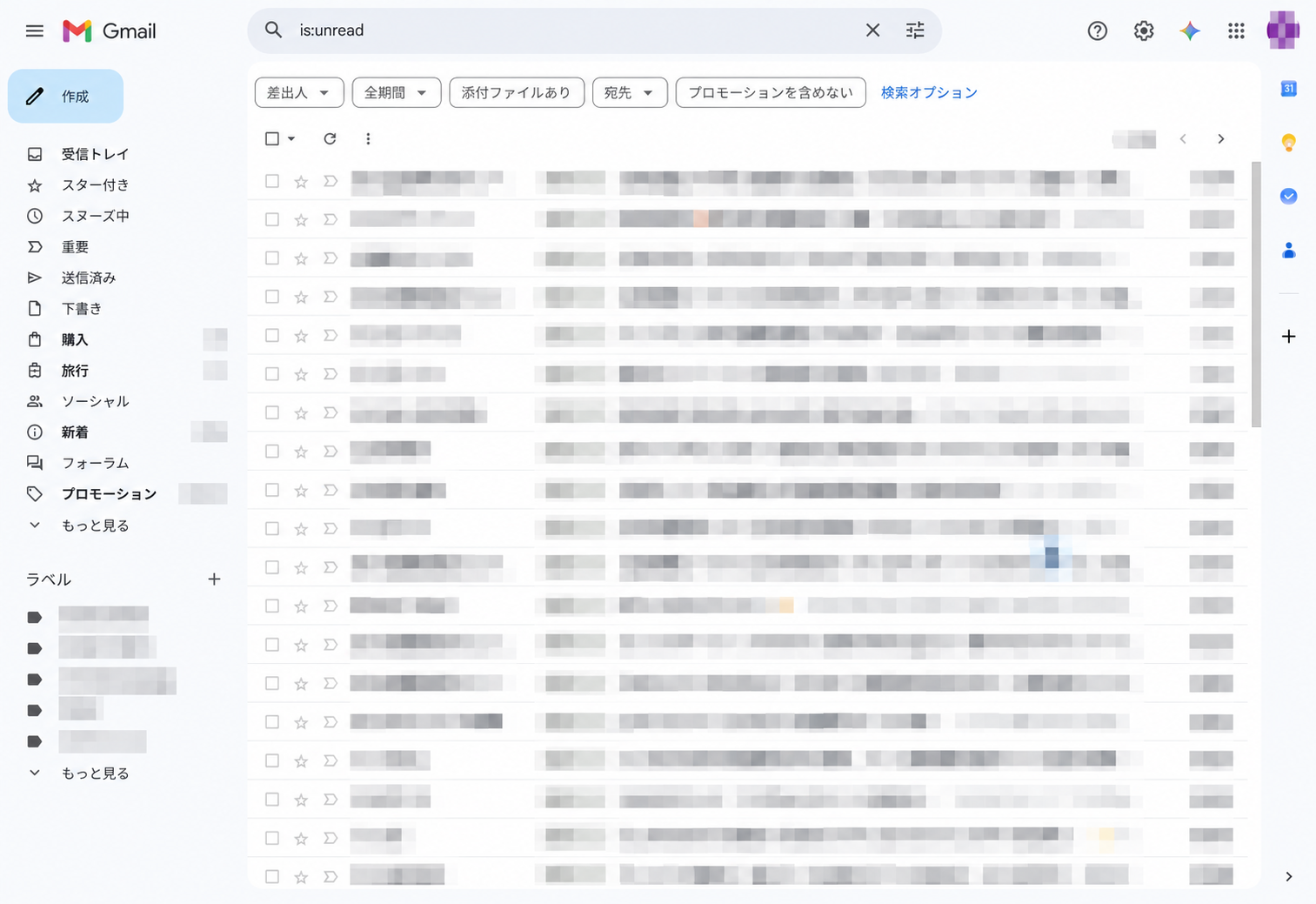The width and height of the screenshot is (1316, 904).
Task: Open the 全期間 date filter dropdown
Action: point(397,93)
